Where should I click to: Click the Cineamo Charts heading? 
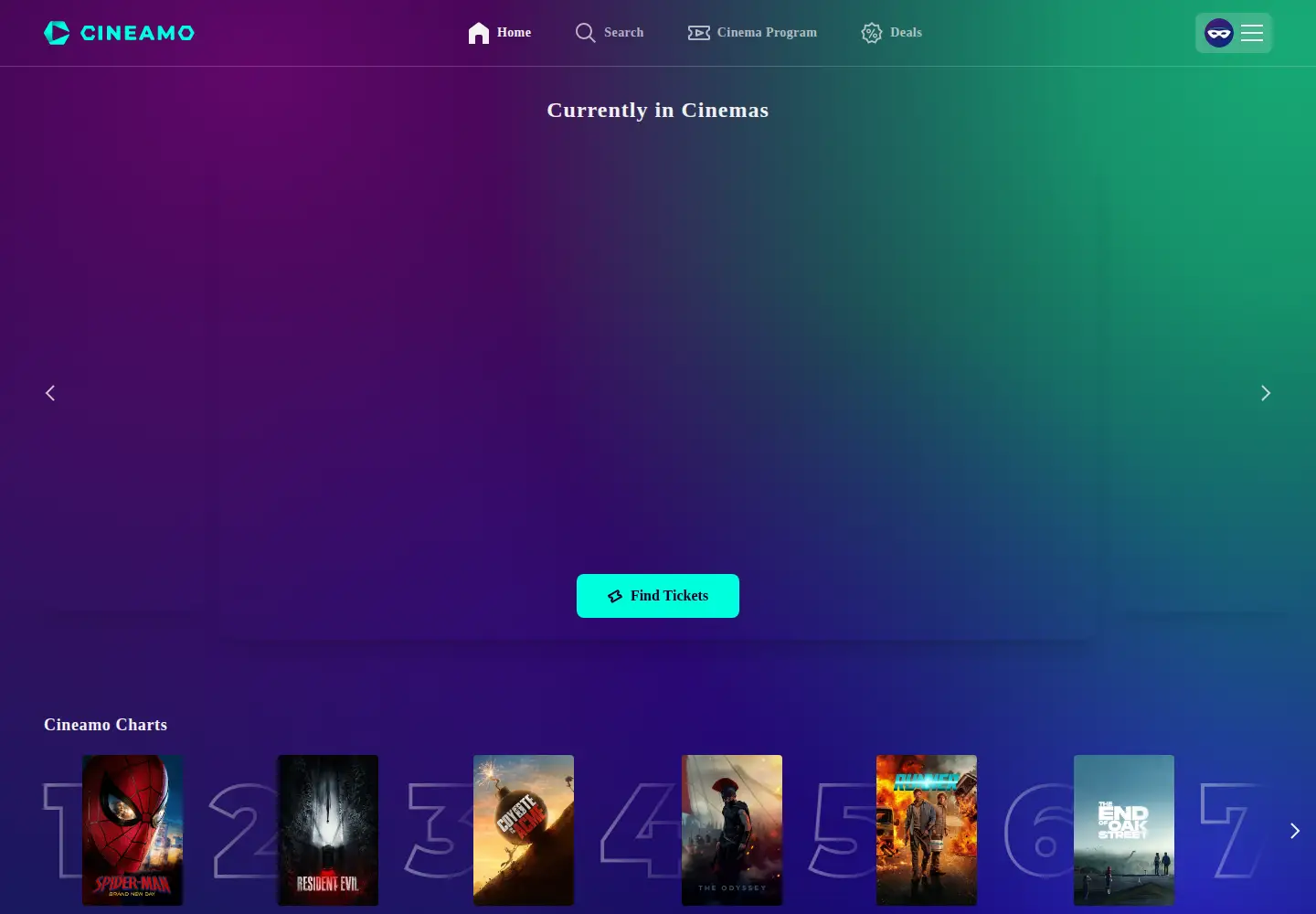pyautogui.click(x=106, y=725)
